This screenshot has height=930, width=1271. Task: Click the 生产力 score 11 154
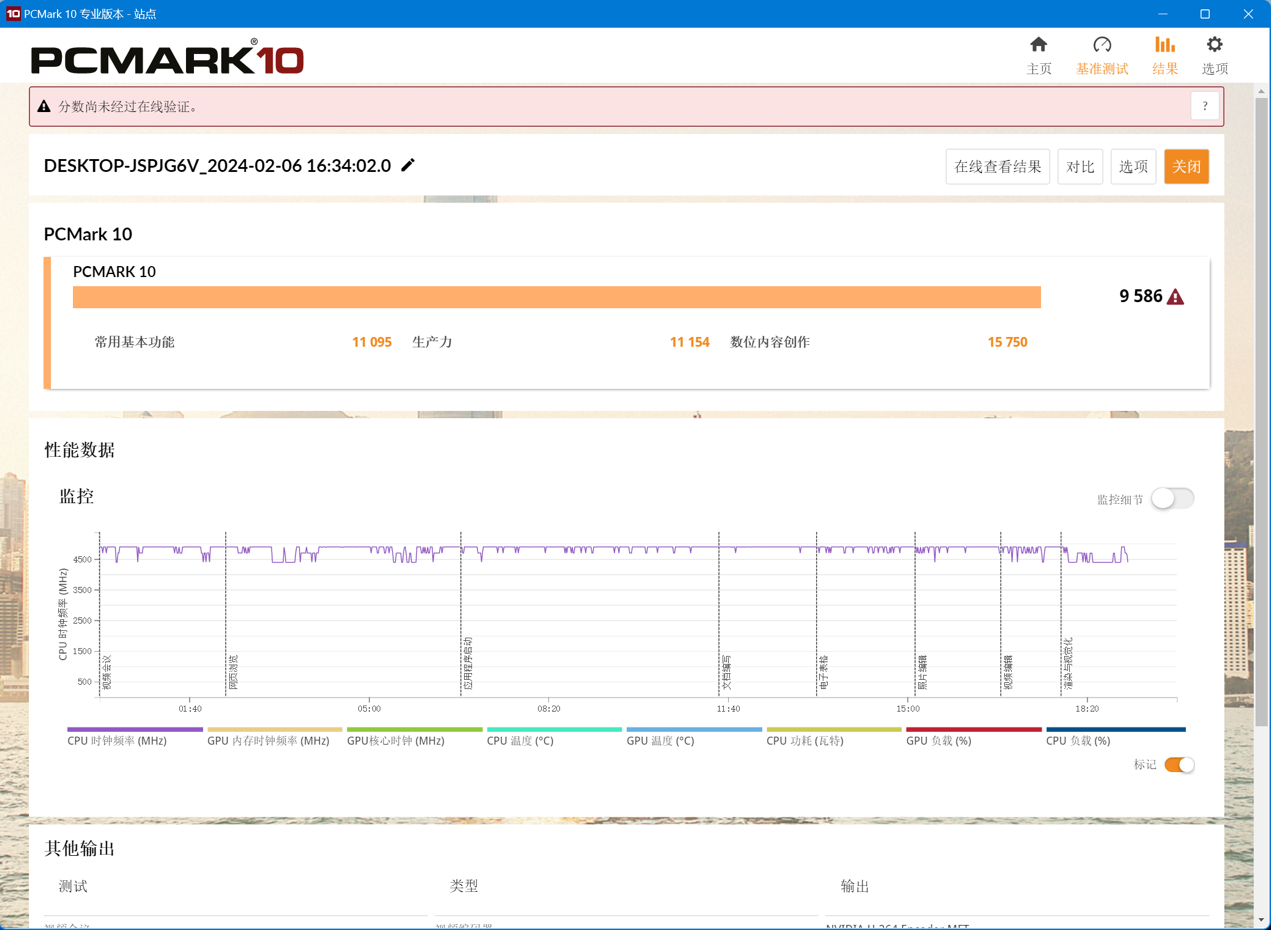click(690, 342)
